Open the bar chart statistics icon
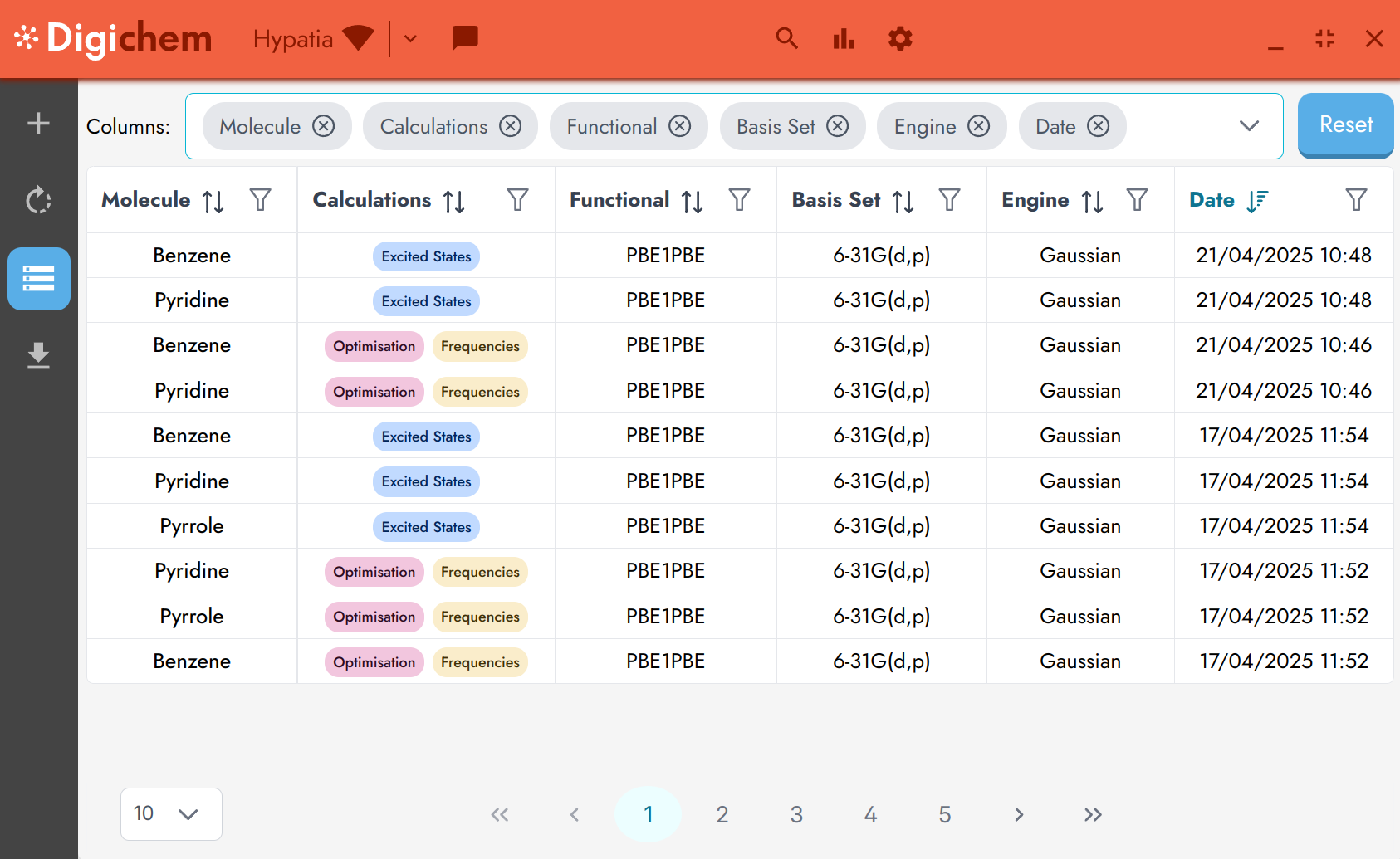 pos(844,38)
